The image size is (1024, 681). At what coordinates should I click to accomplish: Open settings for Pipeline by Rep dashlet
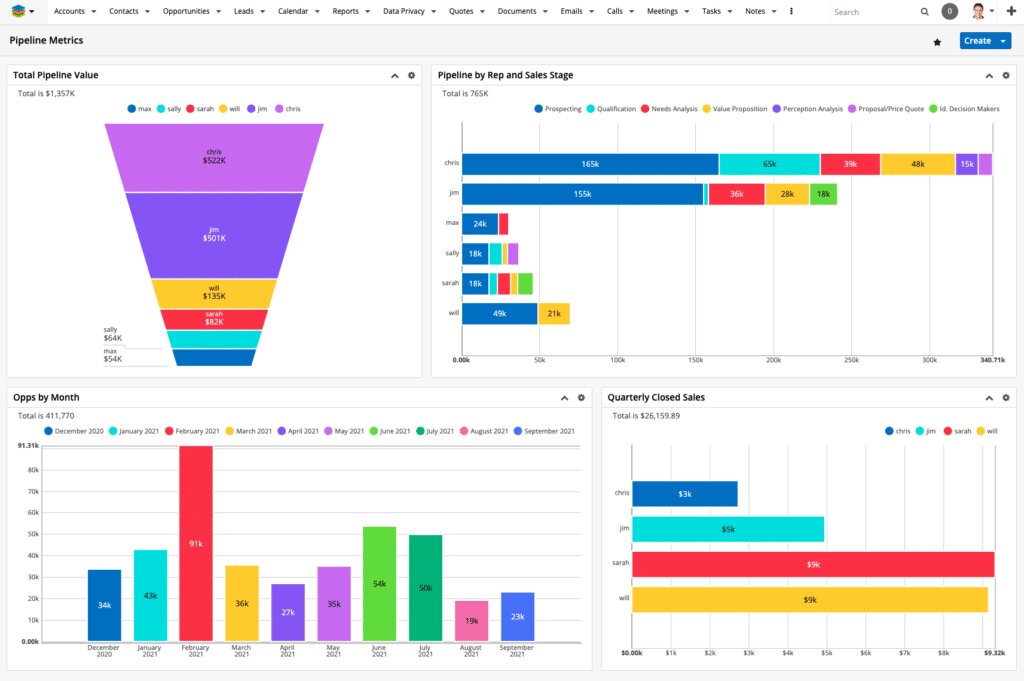pos(1006,74)
